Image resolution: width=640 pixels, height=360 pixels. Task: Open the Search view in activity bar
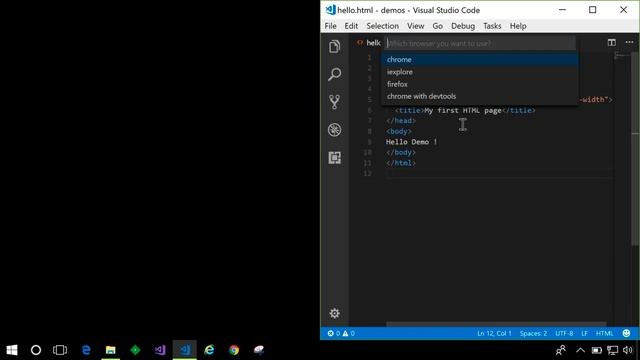point(334,74)
